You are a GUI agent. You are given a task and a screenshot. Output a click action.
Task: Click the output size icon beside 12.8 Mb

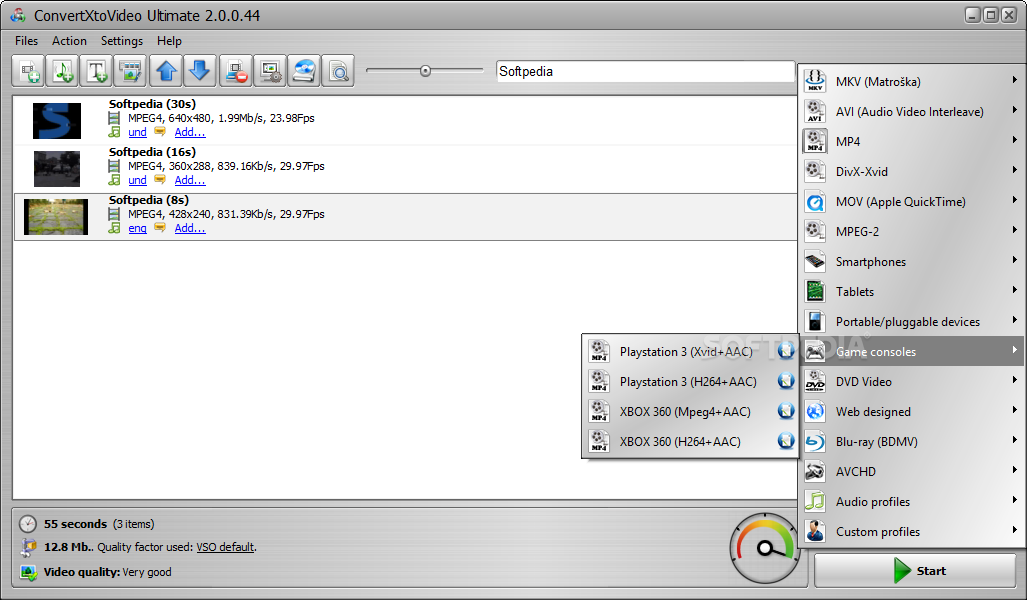[28, 547]
